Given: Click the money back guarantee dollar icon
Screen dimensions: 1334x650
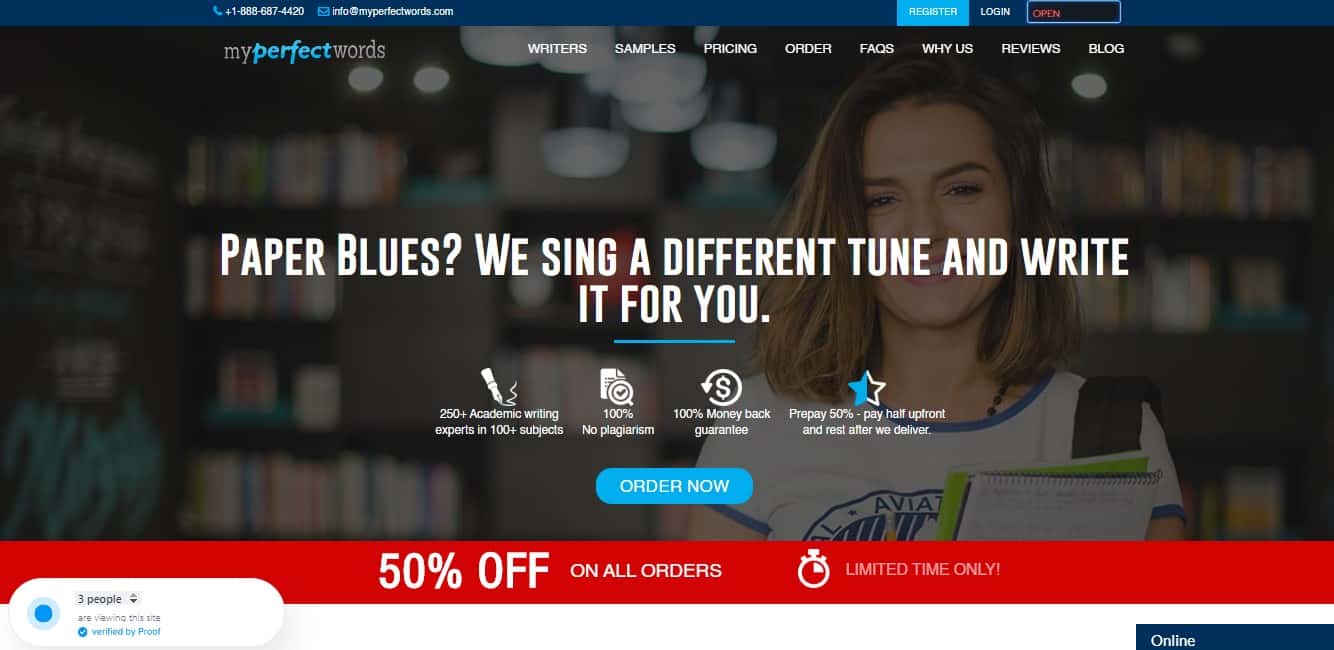Looking at the screenshot, I should (721, 387).
